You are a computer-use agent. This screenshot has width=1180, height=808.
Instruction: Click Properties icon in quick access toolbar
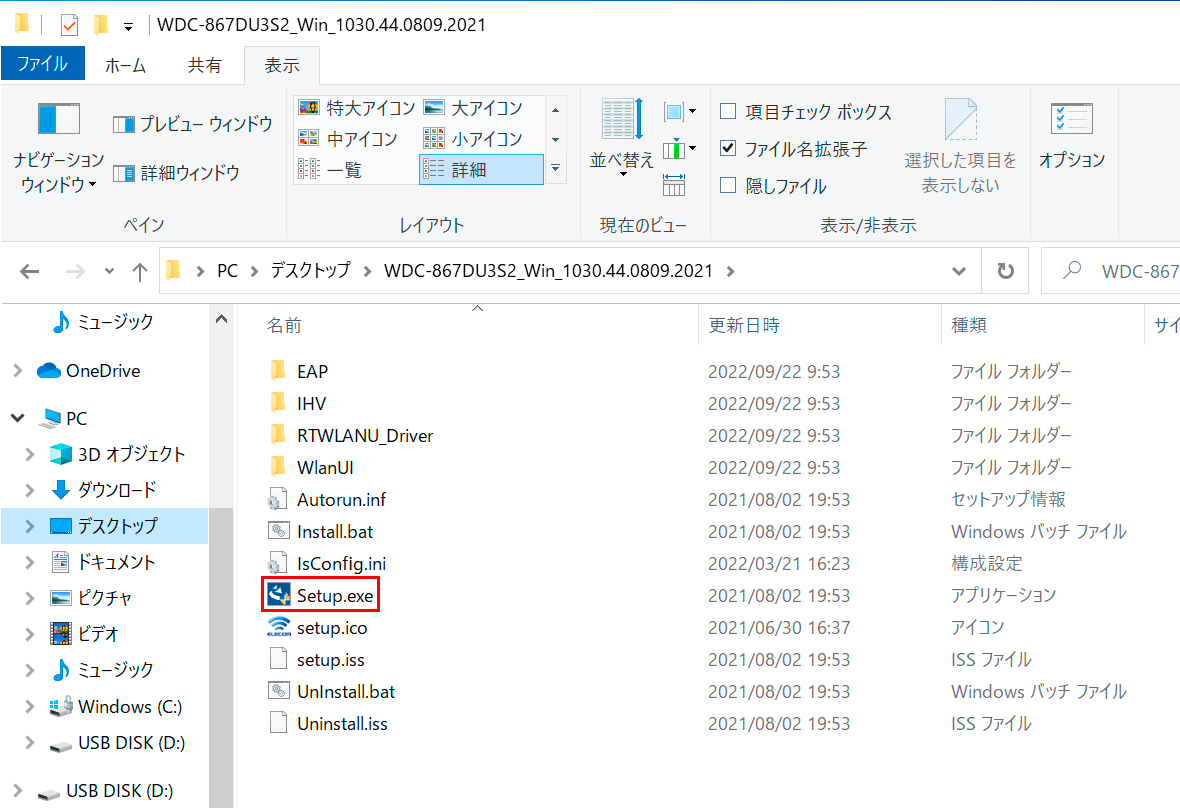pyautogui.click(x=68, y=25)
